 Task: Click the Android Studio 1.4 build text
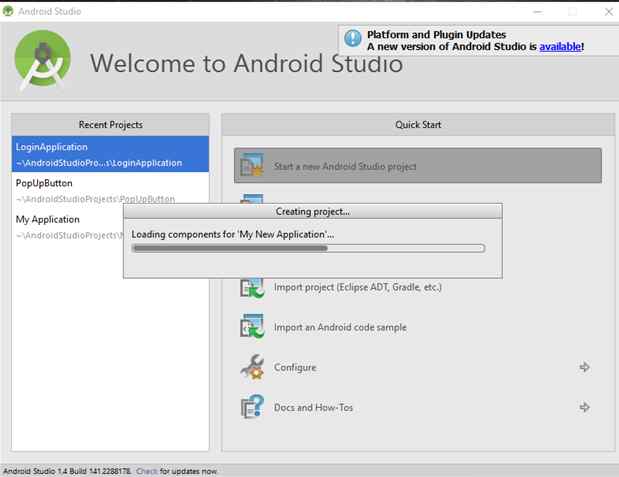67,471
